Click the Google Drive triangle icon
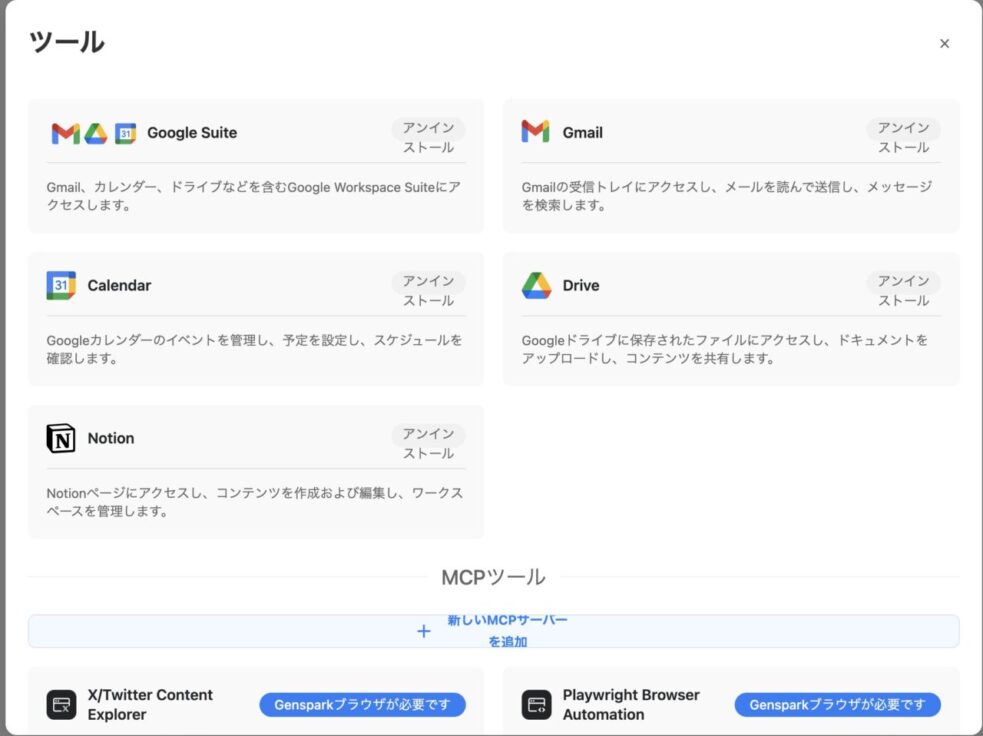Screen dimensions: 983x736 coord(536,286)
